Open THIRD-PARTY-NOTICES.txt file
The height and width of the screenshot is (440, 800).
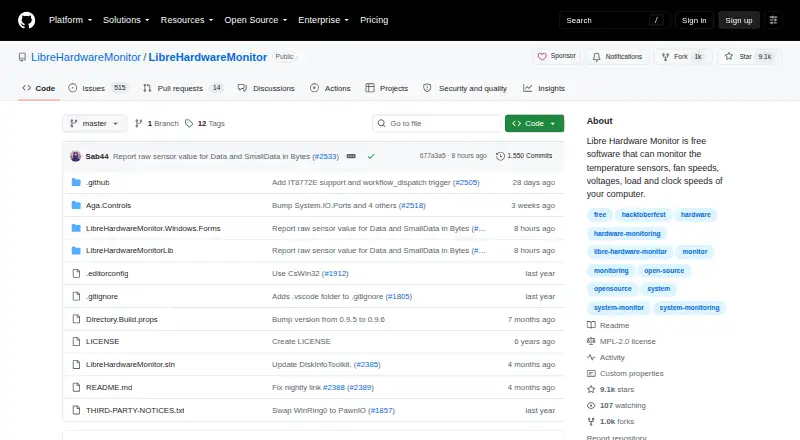click(x=135, y=410)
